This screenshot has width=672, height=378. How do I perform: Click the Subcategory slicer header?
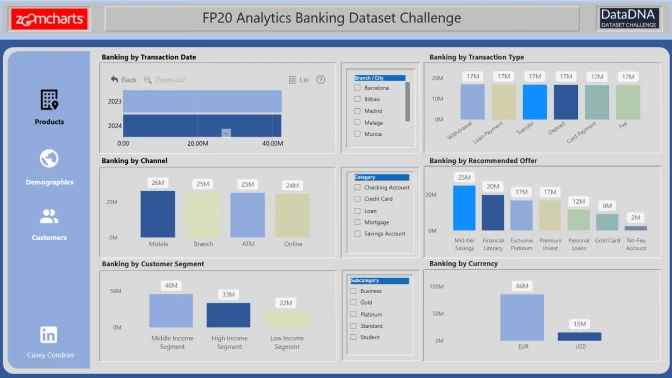pyautogui.click(x=380, y=281)
